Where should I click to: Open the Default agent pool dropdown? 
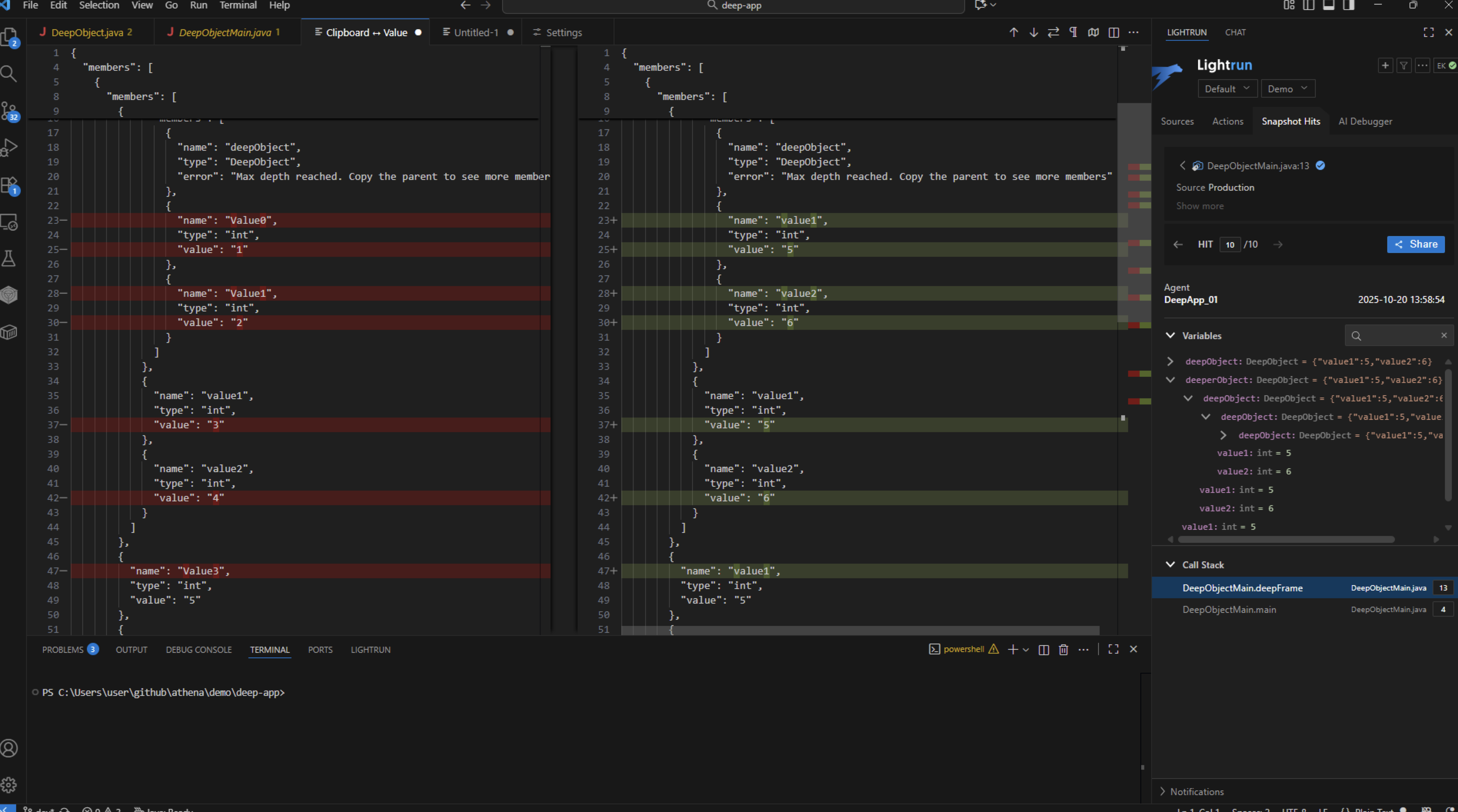[x=1227, y=89]
